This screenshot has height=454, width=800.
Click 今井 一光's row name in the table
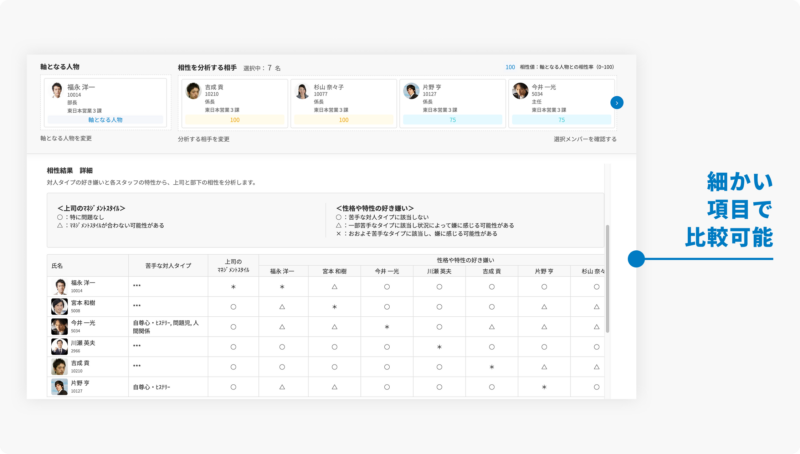click(x=84, y=322)
